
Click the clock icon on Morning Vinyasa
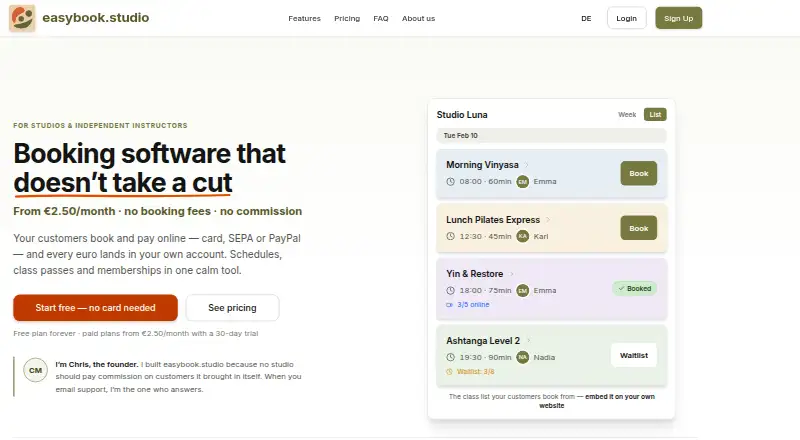pyautogui.click(x=451, y=181)
